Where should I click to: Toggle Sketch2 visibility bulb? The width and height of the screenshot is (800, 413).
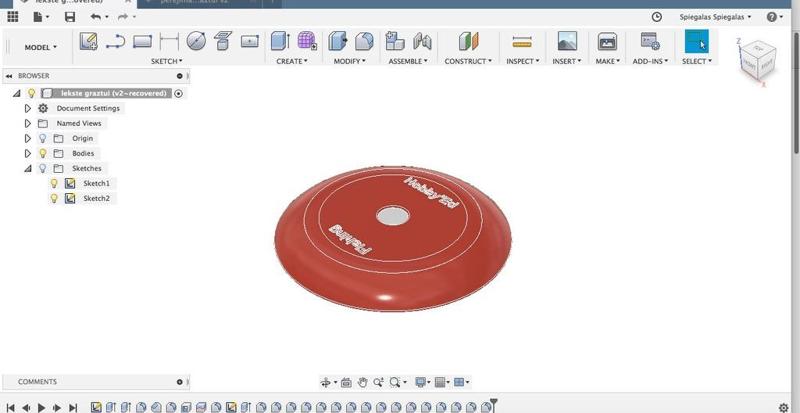click(x=54, y=198)
